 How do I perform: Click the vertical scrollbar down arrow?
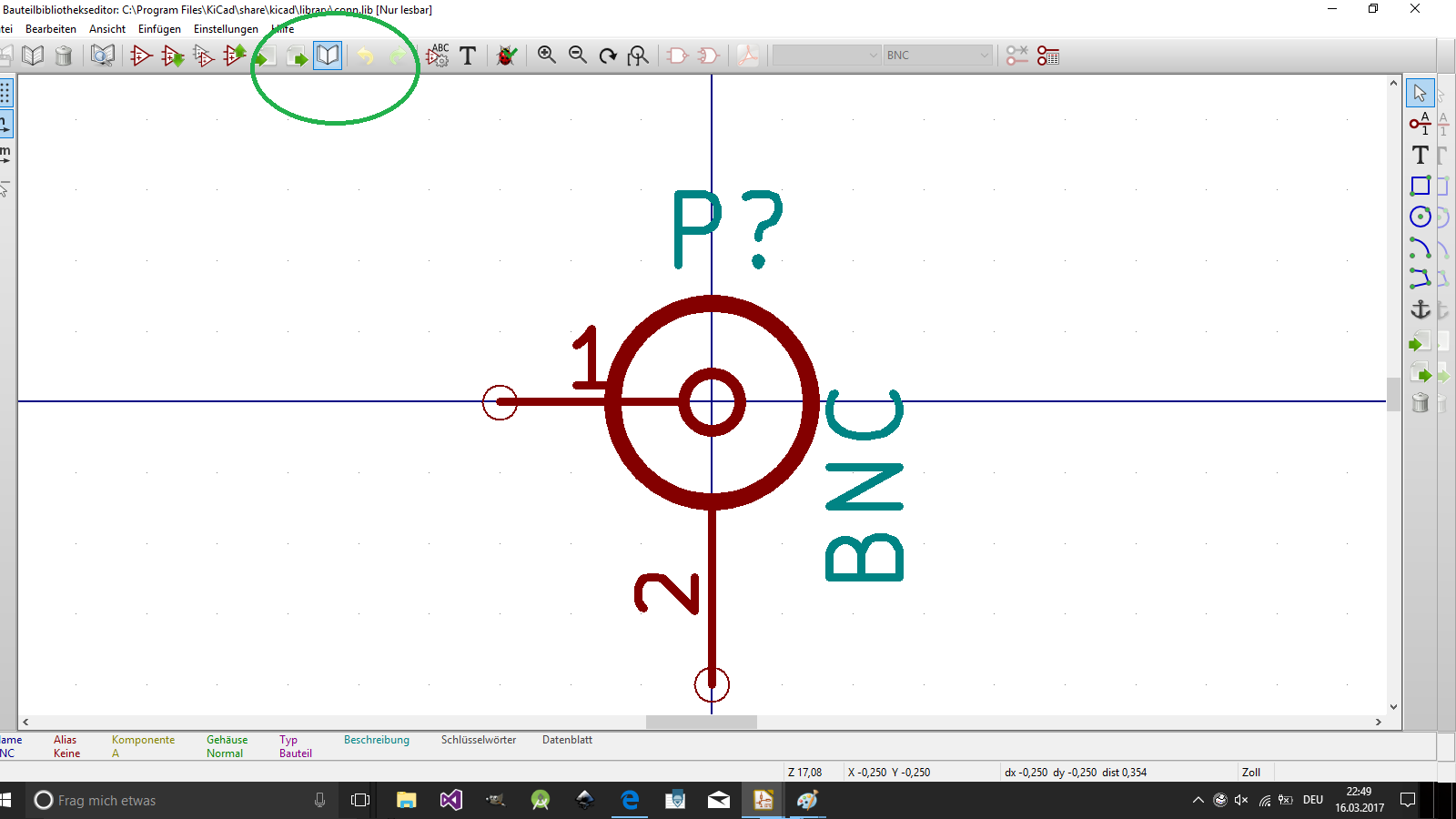point(1393,707)
